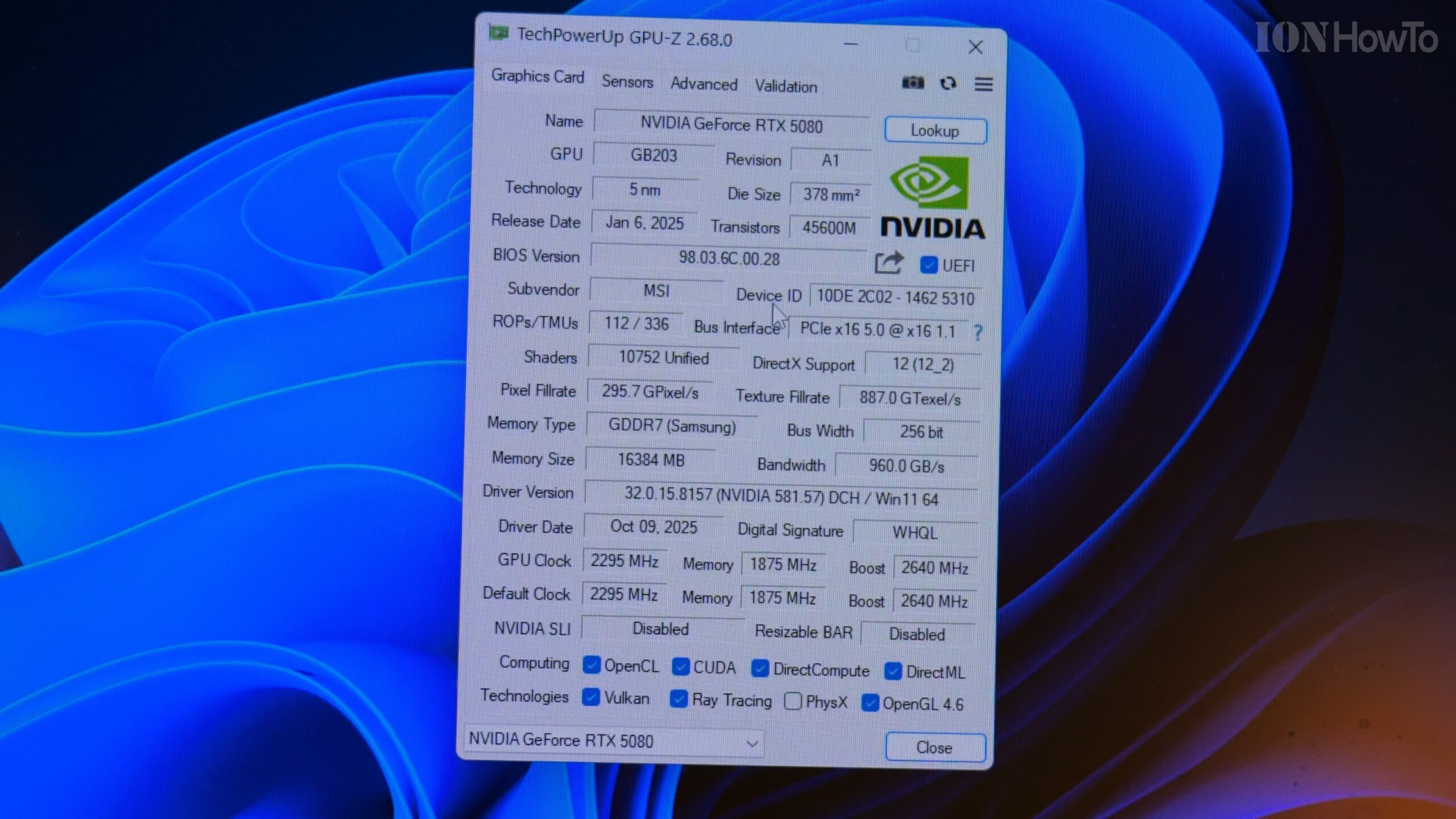This screenshot has width=1456, height=819.
Task: Switch to the Sensors tab
Action: pos(627,82)
